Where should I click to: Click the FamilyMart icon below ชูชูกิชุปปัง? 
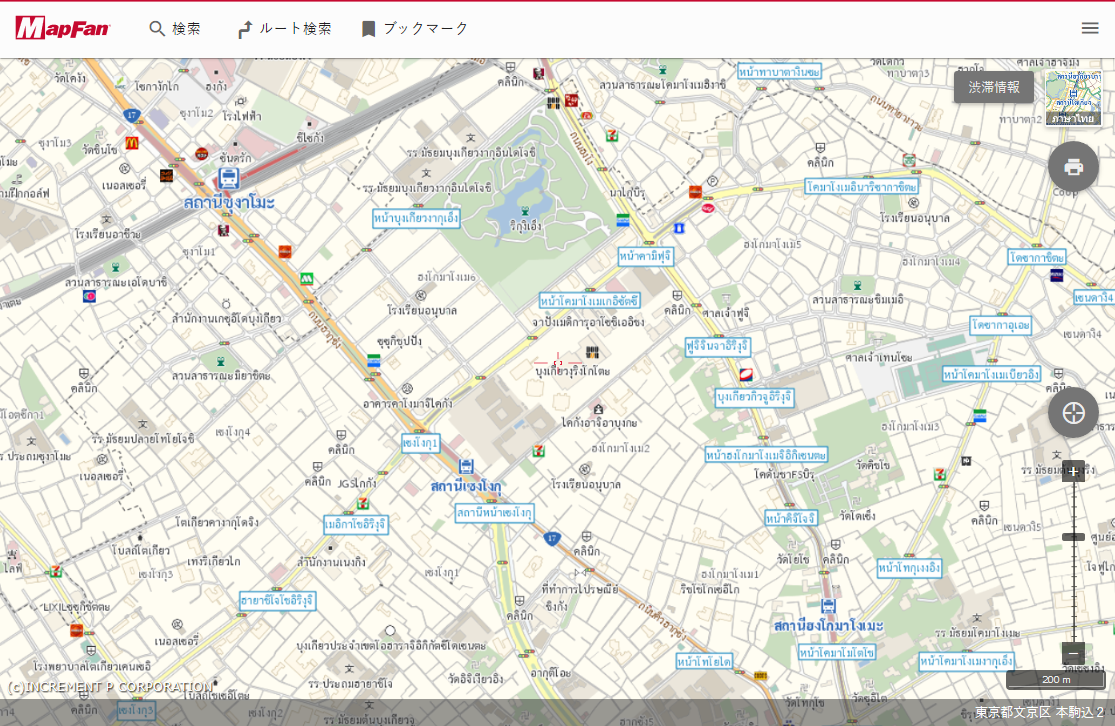click(373, 361)
